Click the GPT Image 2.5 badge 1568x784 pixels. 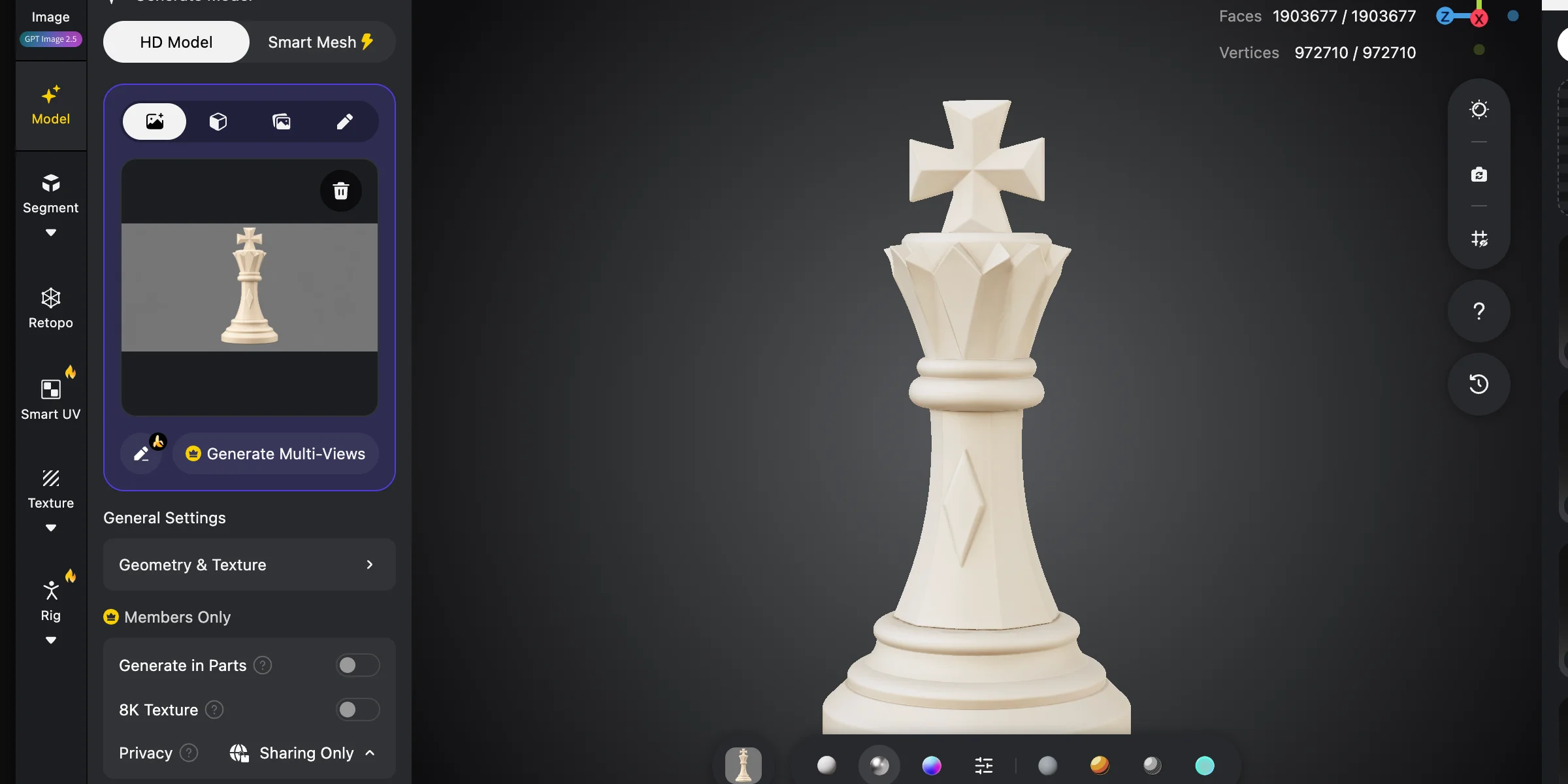(x=51, y=39)
